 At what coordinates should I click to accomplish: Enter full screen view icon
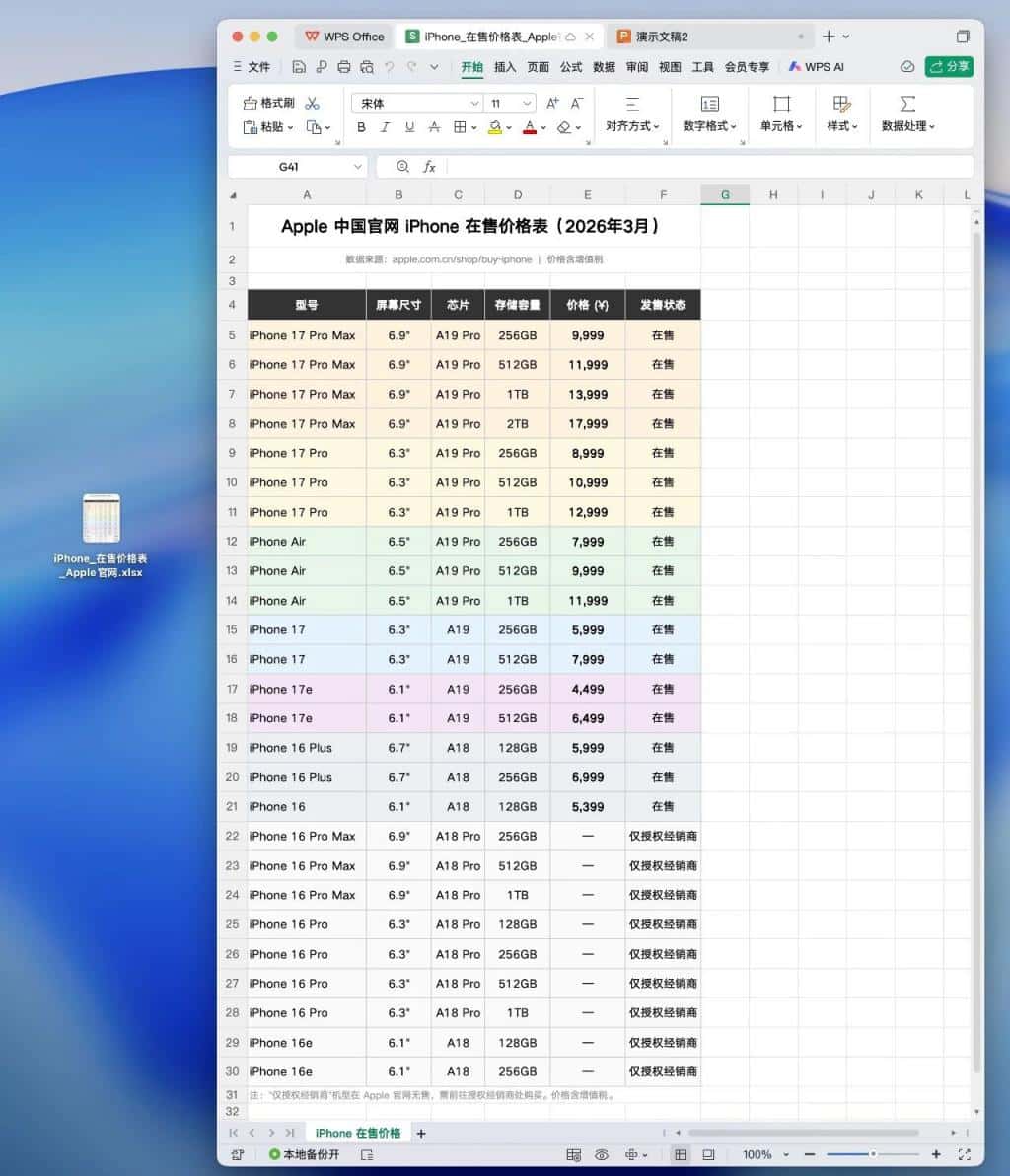965,1155
